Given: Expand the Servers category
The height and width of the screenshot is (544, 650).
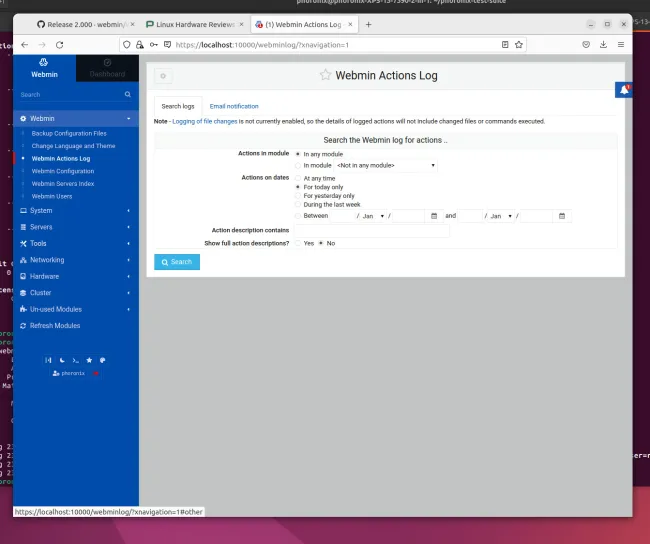Looking at the screenshot, I should (x=76, y=227).
